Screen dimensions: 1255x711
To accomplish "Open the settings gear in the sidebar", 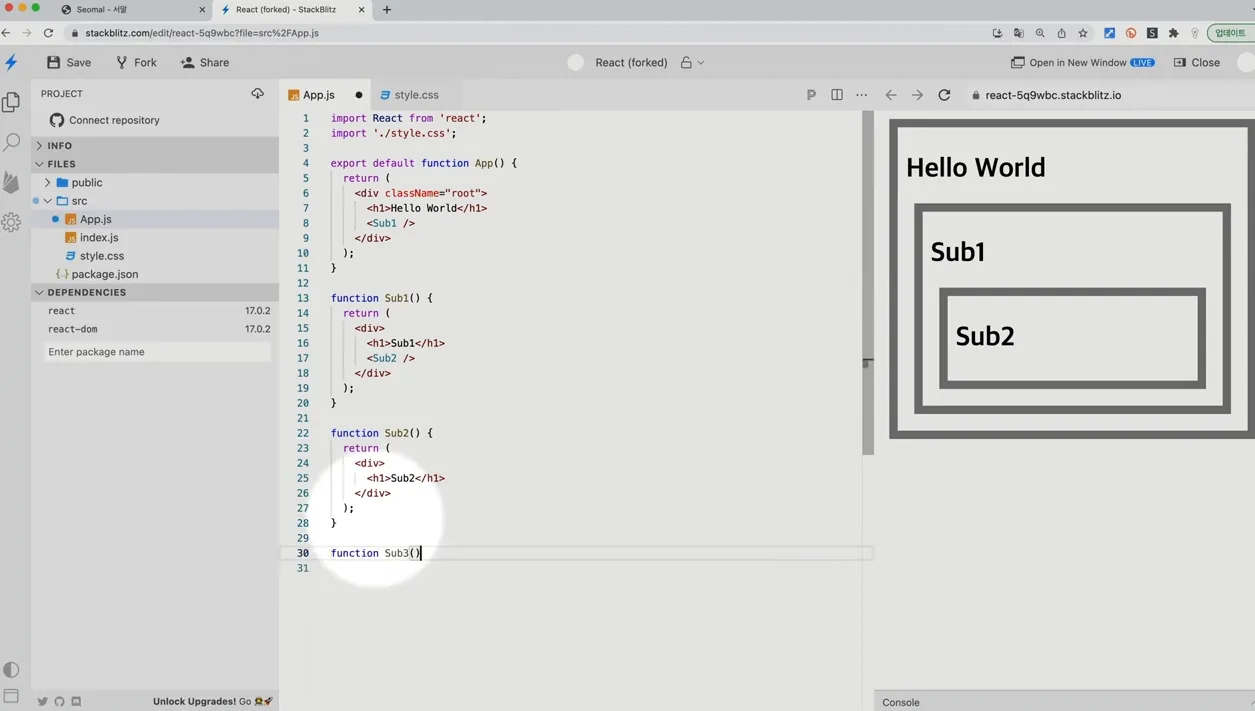I will point(12,222).
